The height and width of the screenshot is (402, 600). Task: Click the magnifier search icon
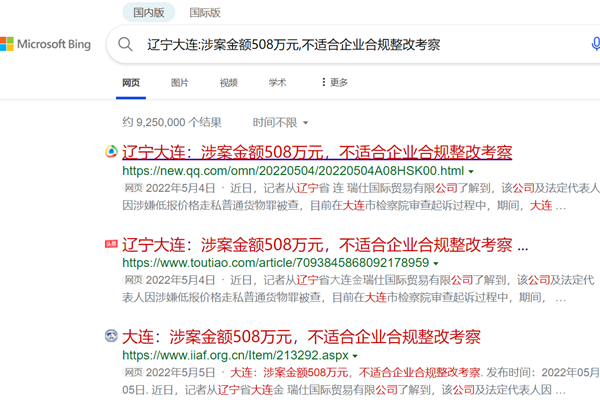(x=127, y=45)
